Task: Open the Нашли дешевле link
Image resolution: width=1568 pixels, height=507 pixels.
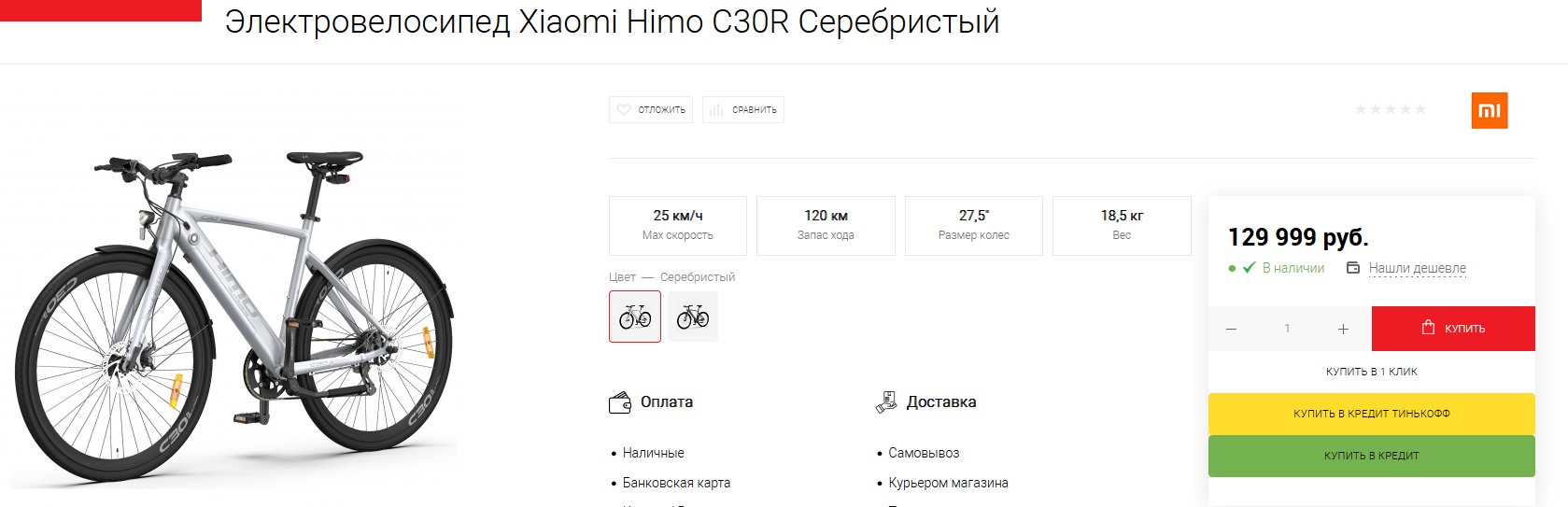Action: [x=1418, y=268]
